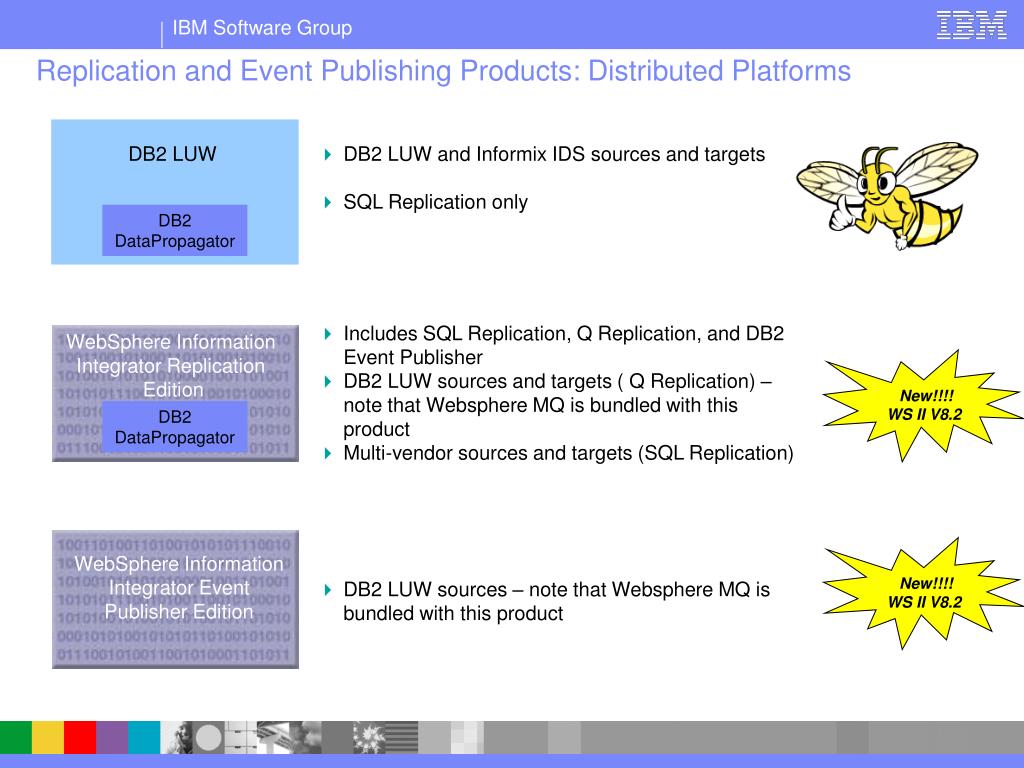The height and width of the screenshot is (768, 1024).
Task: Click the arrow bullet before 'Includes SQL Replication'
Action: coord(328,334)
